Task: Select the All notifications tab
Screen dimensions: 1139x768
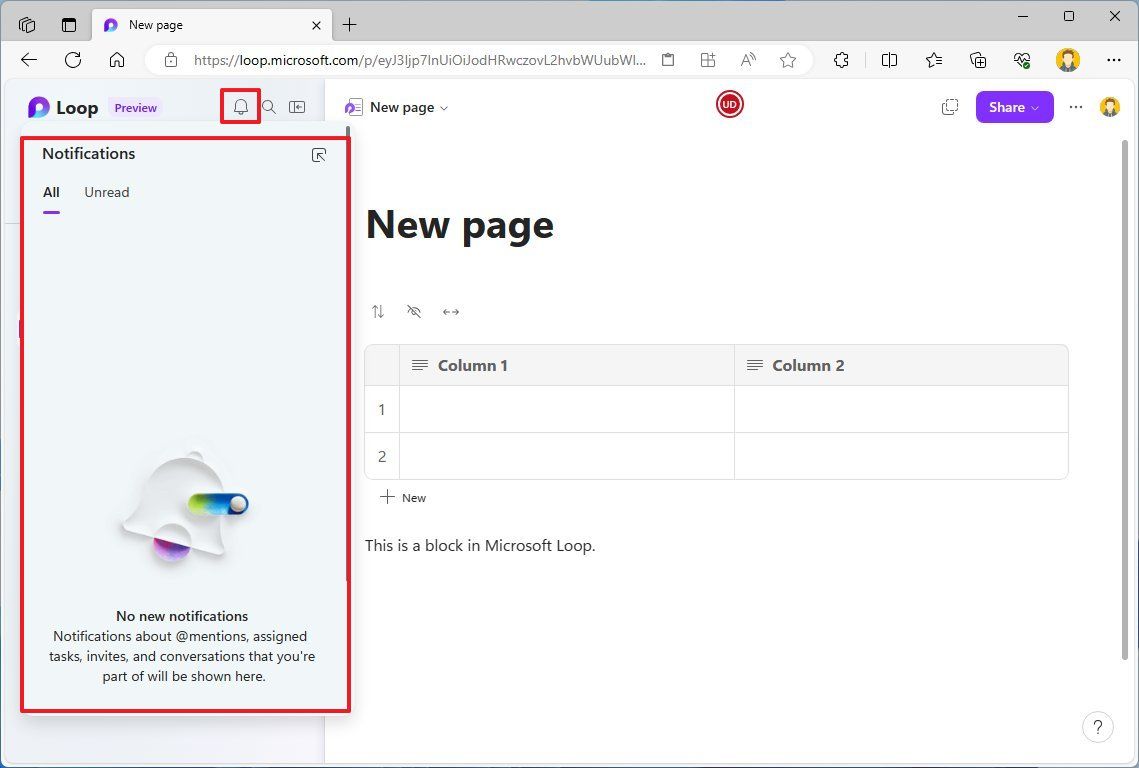Action: tap(51, 192)
